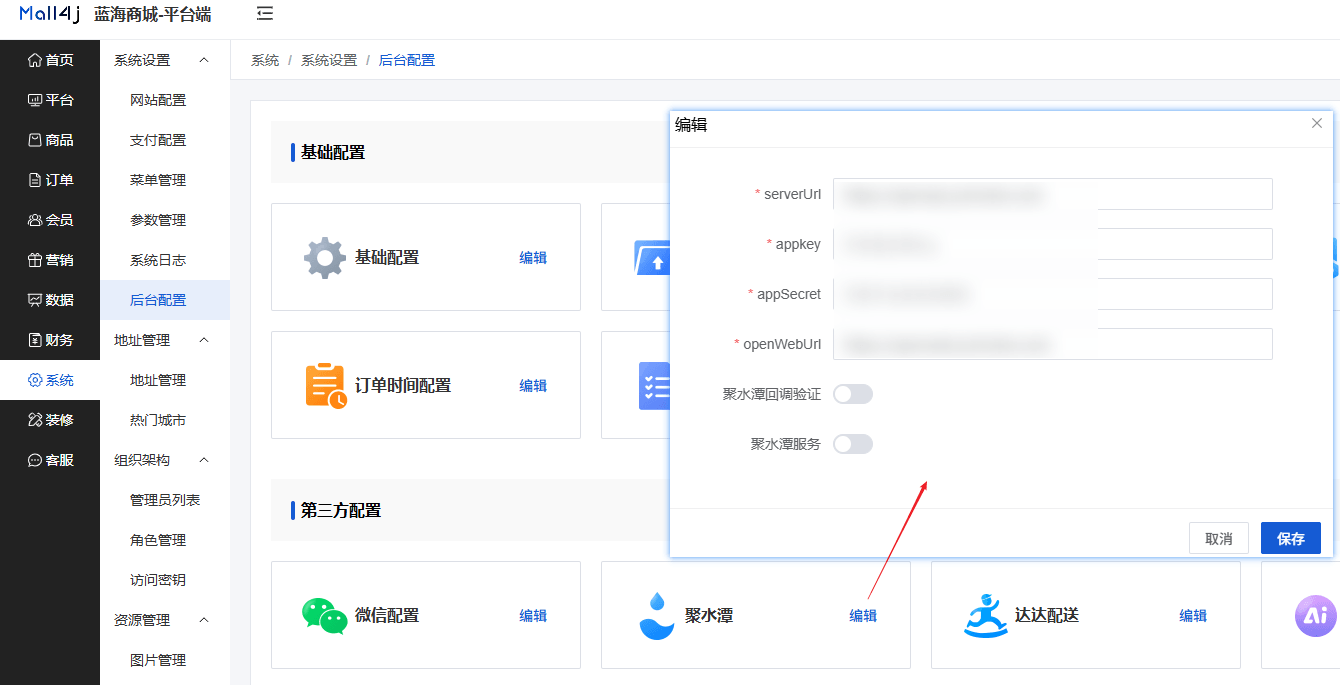
Task: Click 编辑 link on 达达配送 card
Action: pyautogui.click(x=1193, y=616)
